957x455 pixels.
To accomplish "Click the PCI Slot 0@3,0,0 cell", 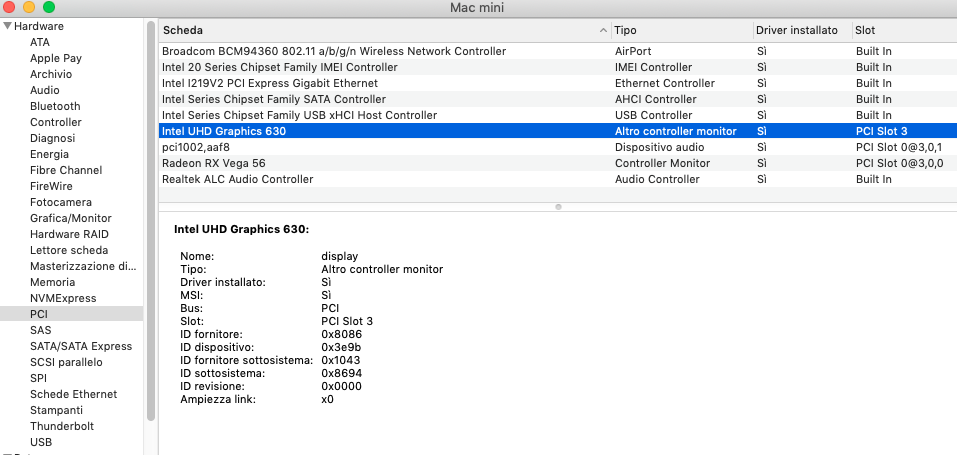I will 900,163.
